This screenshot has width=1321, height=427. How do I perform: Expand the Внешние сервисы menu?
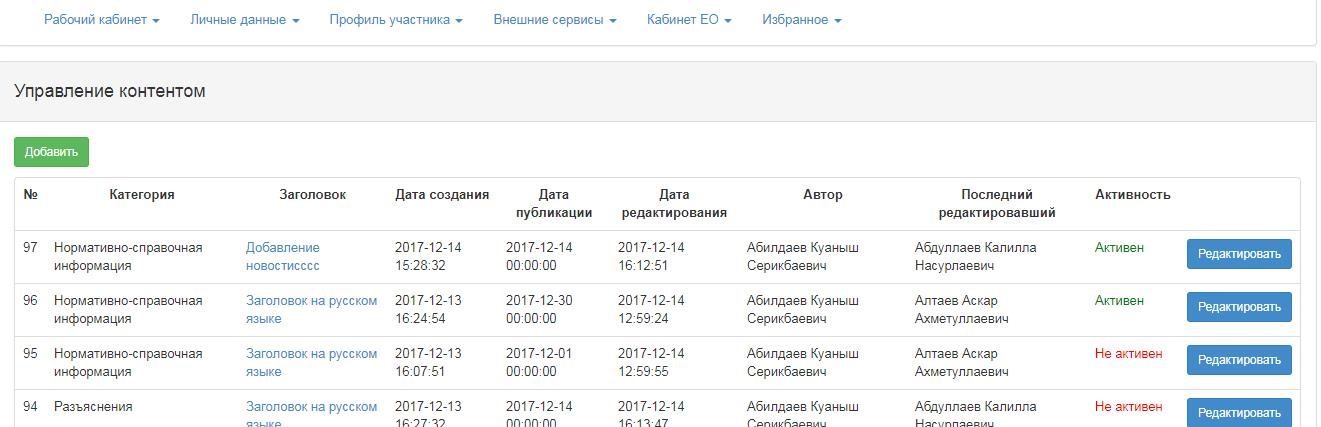554,20
